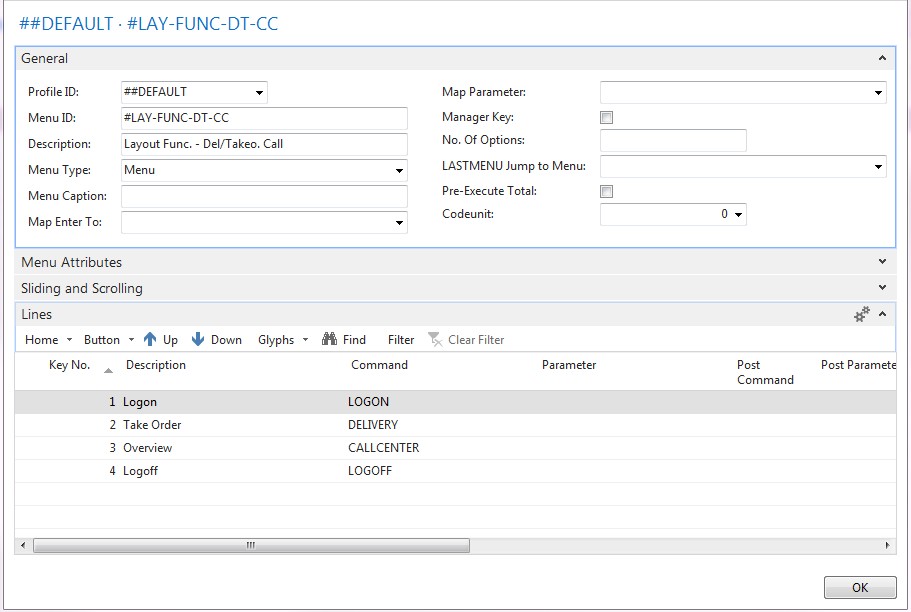
Task: Expand the Sliding and Scrolling section
Action: pyautogui.click(x=881, y=288)
